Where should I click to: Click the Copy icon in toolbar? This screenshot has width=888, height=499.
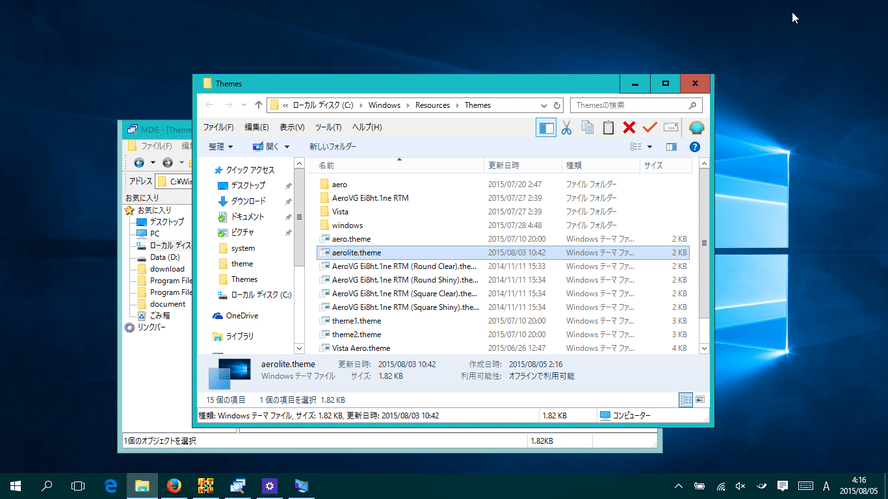[x=587, y=128]
